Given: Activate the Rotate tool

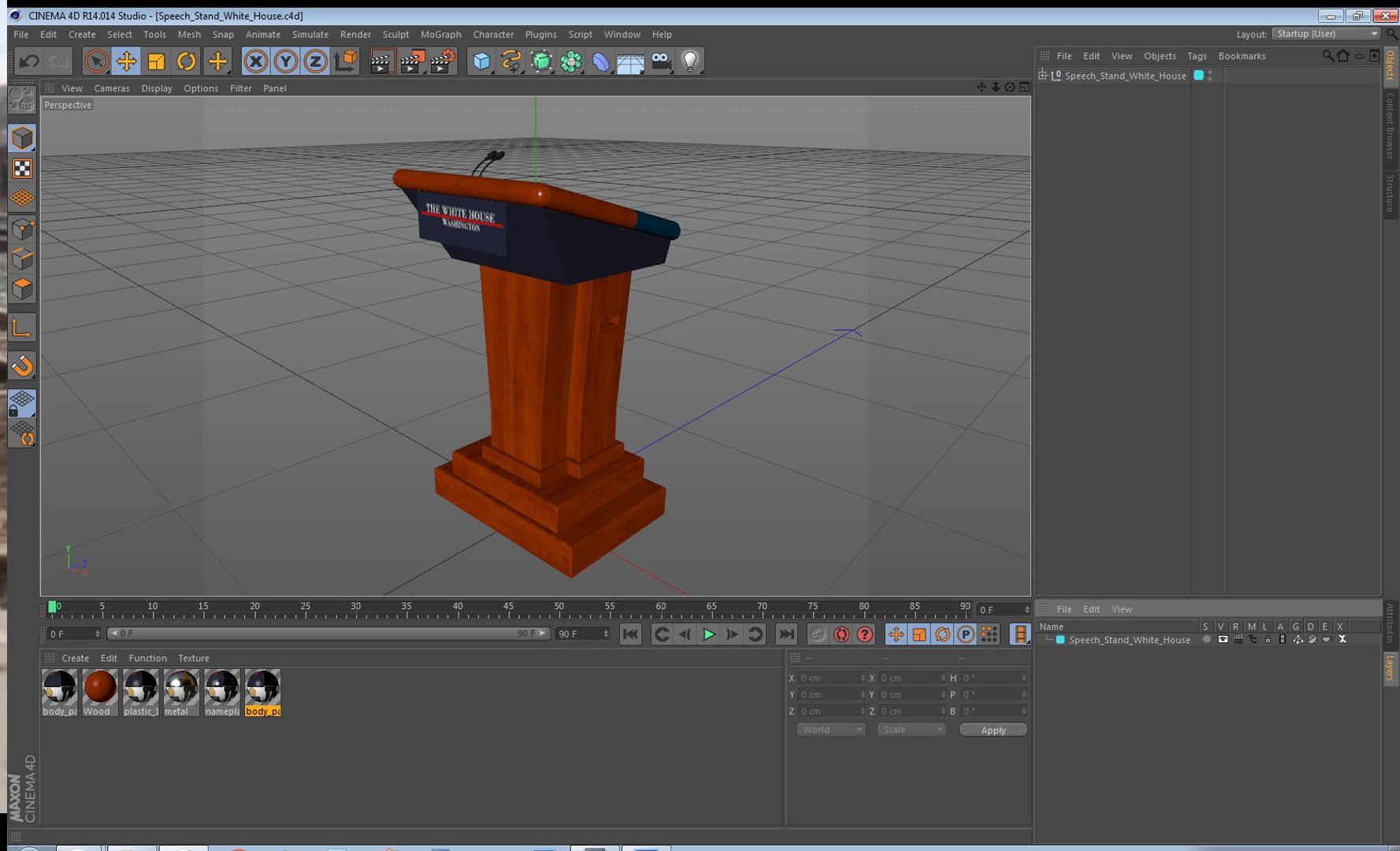Looking at the screenshot, I should point(186,61).
